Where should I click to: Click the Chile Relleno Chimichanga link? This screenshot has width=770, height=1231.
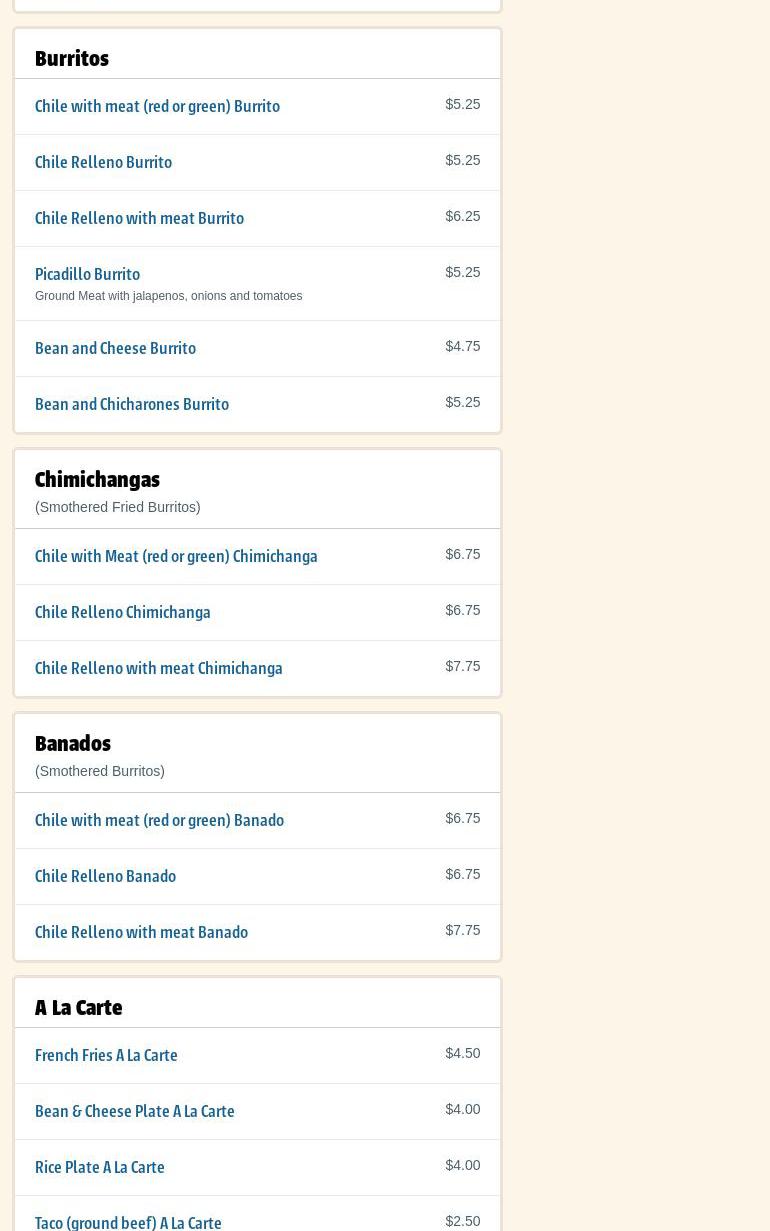tap(122, 612)
